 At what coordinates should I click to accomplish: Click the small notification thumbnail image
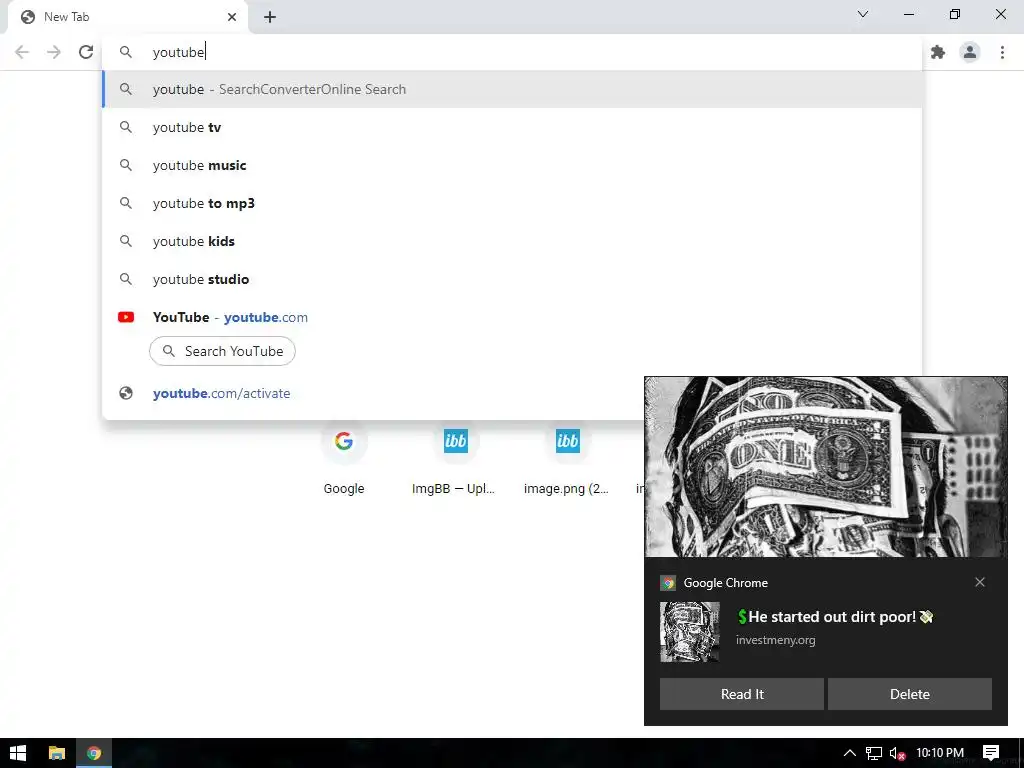coord(690,632)
